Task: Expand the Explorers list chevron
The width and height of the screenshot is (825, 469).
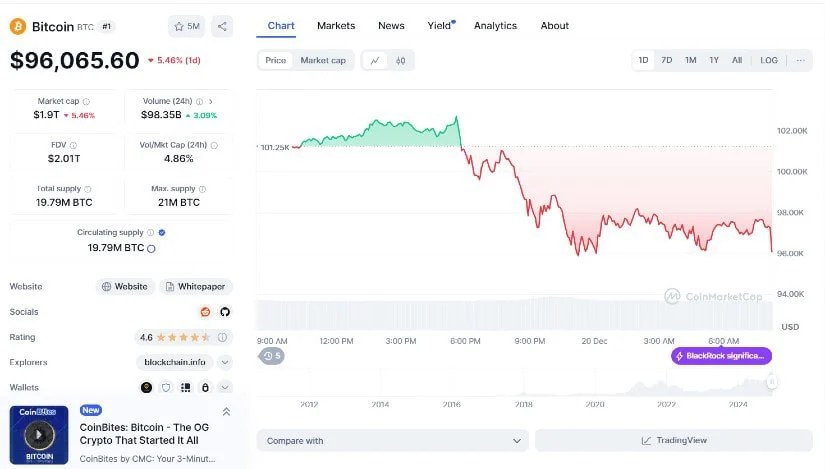Action: (225, 362)
